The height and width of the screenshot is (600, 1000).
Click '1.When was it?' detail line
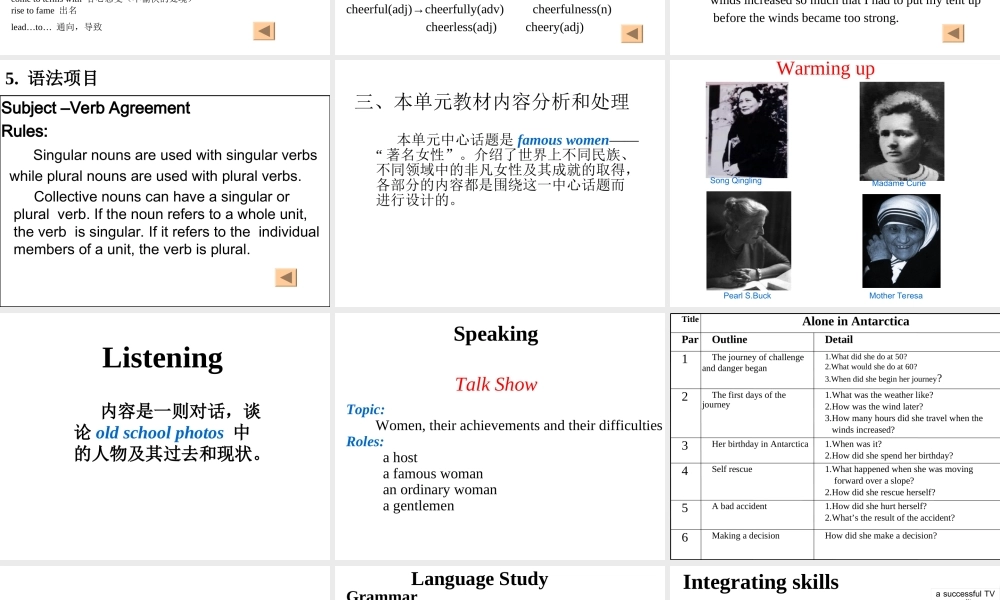(853, 444)
